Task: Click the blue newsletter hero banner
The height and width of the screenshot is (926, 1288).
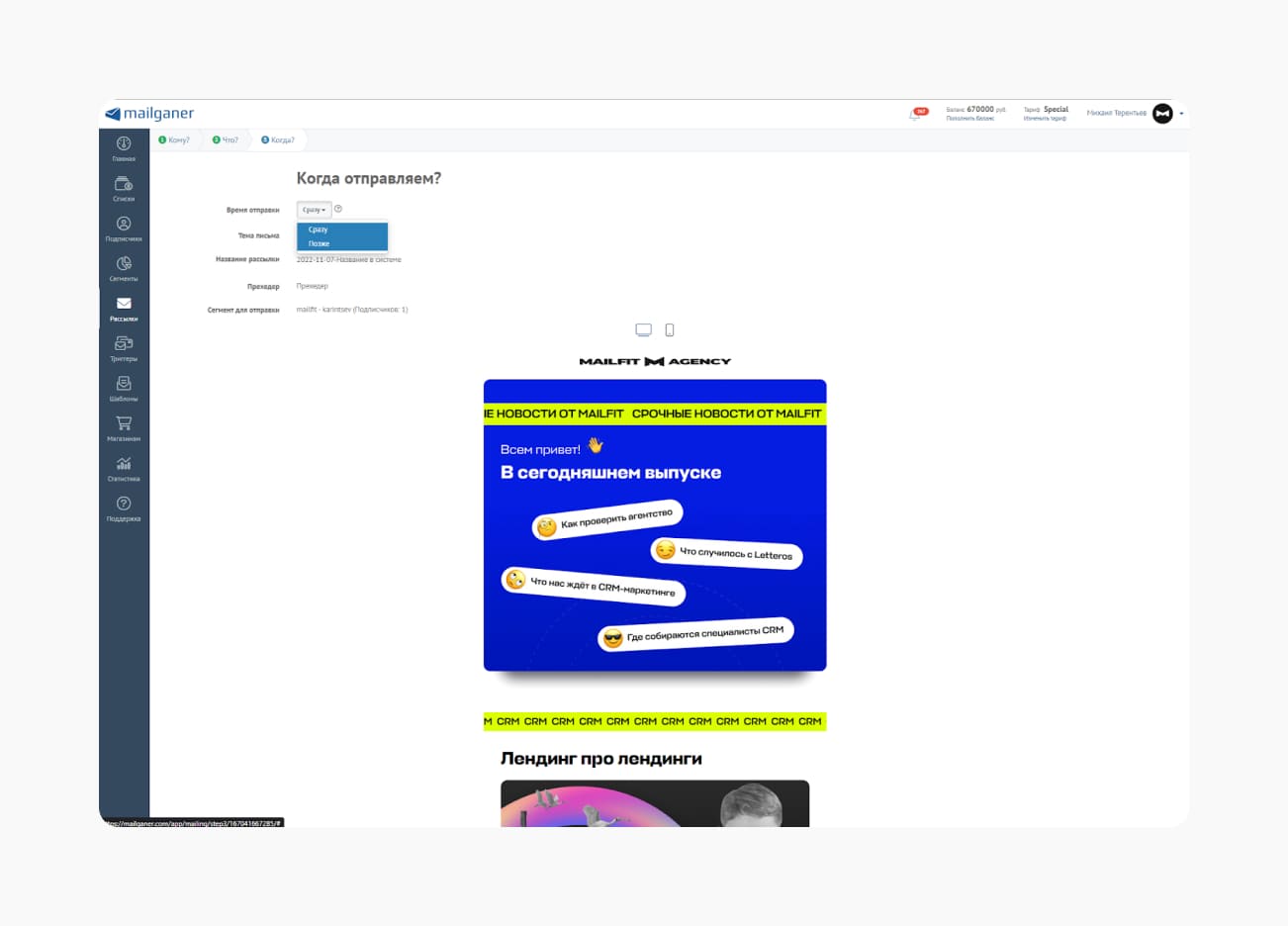Action: point(655,525)
